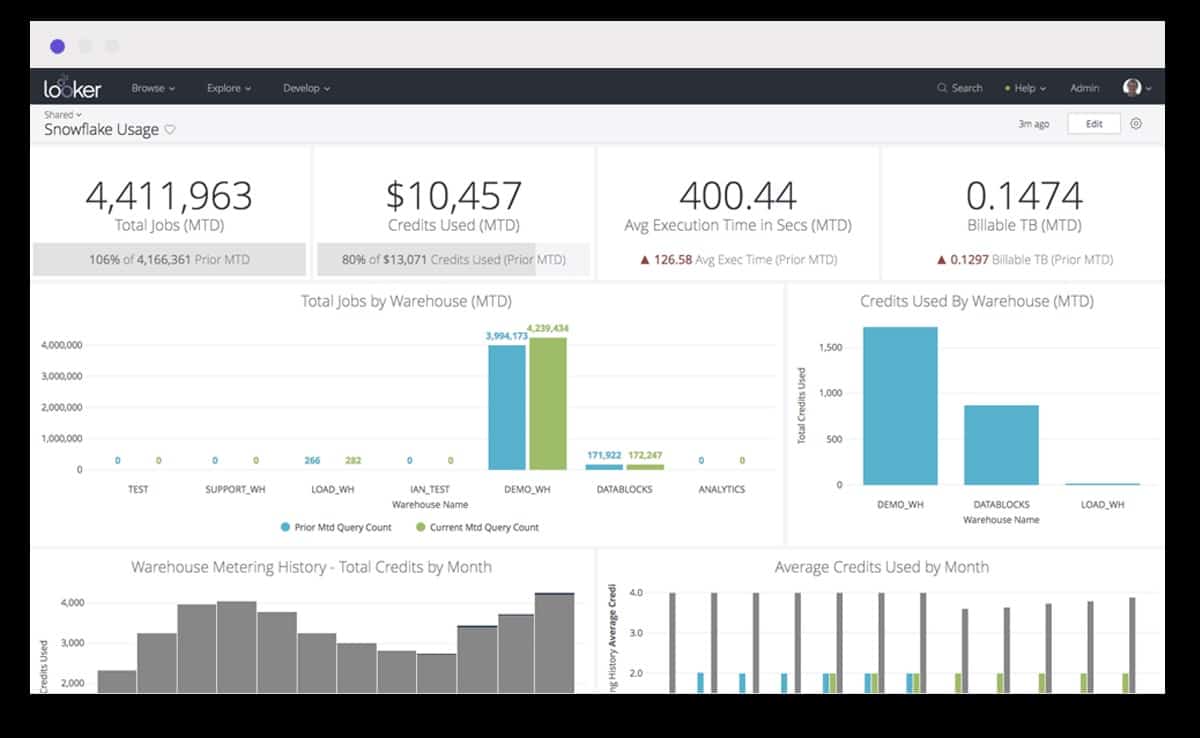Open dashboard settings gear

coord(1136,124)
